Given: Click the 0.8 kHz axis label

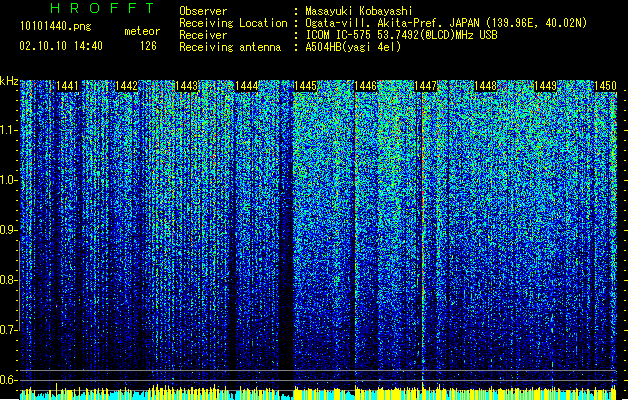Looking at the screenshot, I should [9, 280].
